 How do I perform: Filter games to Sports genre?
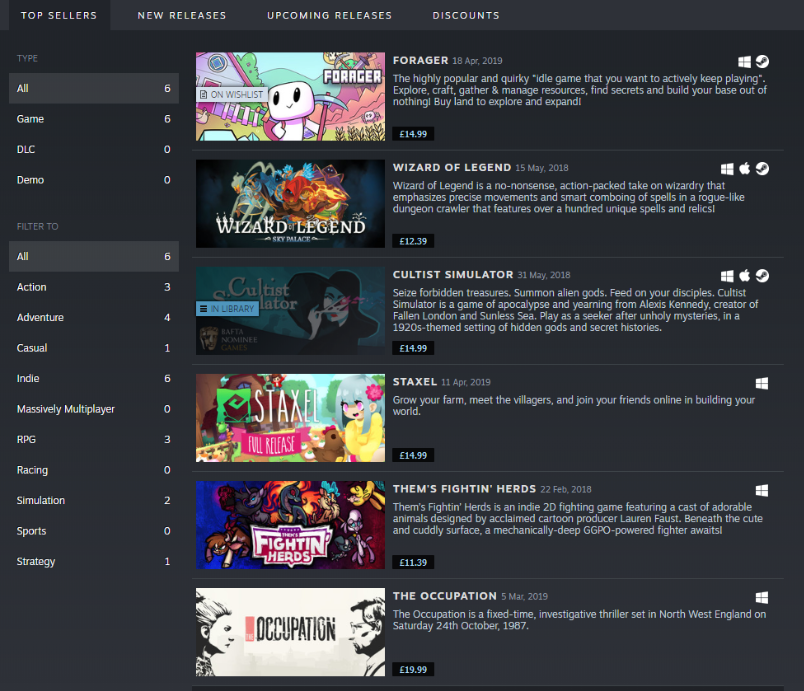pyautogui.click(x=94, y=531)
